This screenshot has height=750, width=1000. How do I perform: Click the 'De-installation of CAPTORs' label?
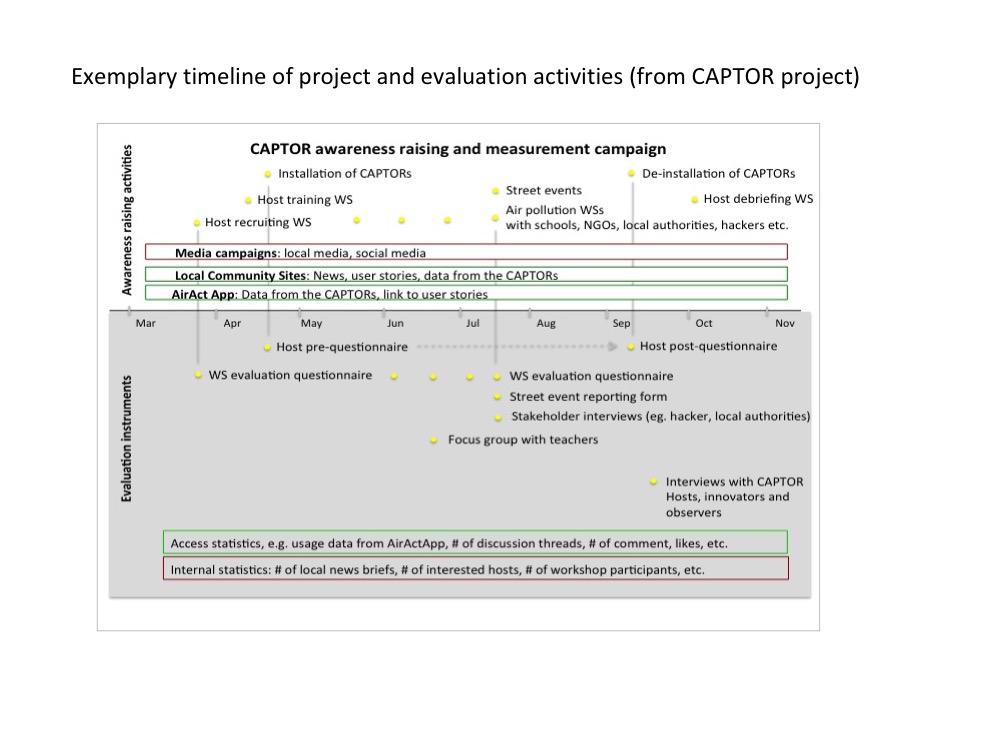coord(719,173)
